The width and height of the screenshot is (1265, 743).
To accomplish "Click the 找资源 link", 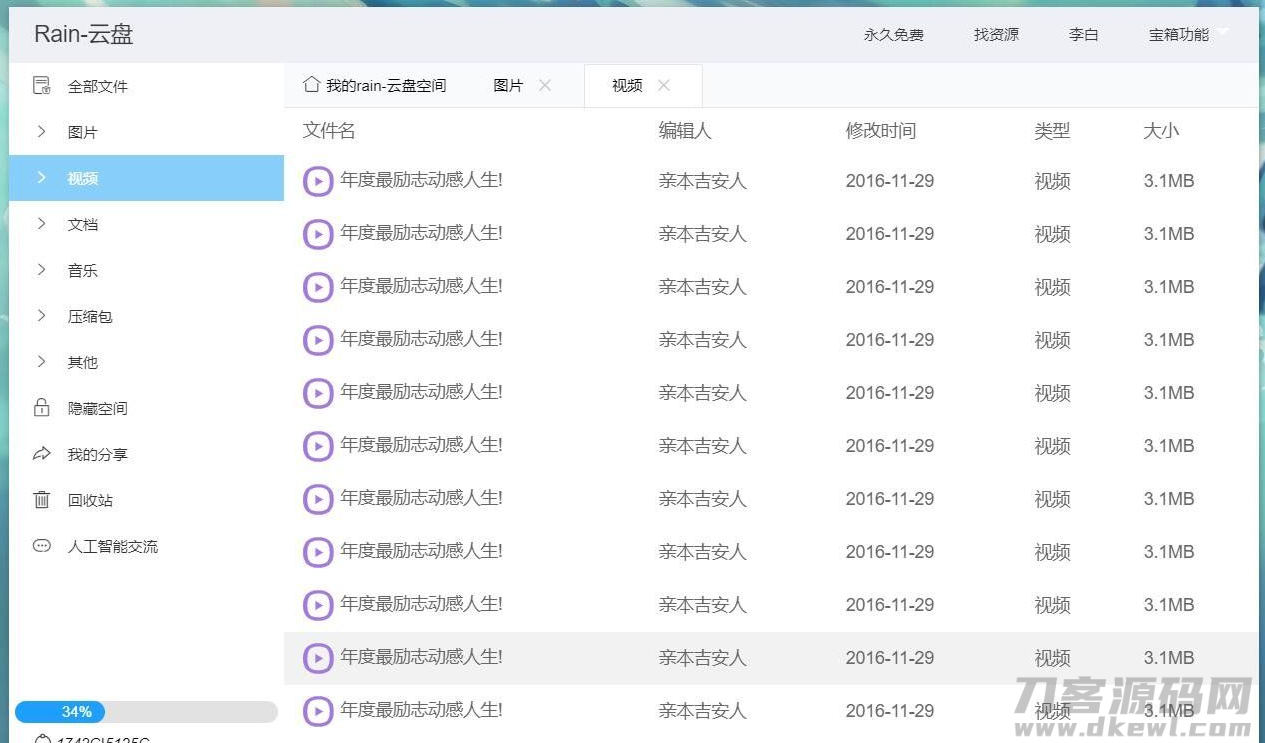I will 995,33.
